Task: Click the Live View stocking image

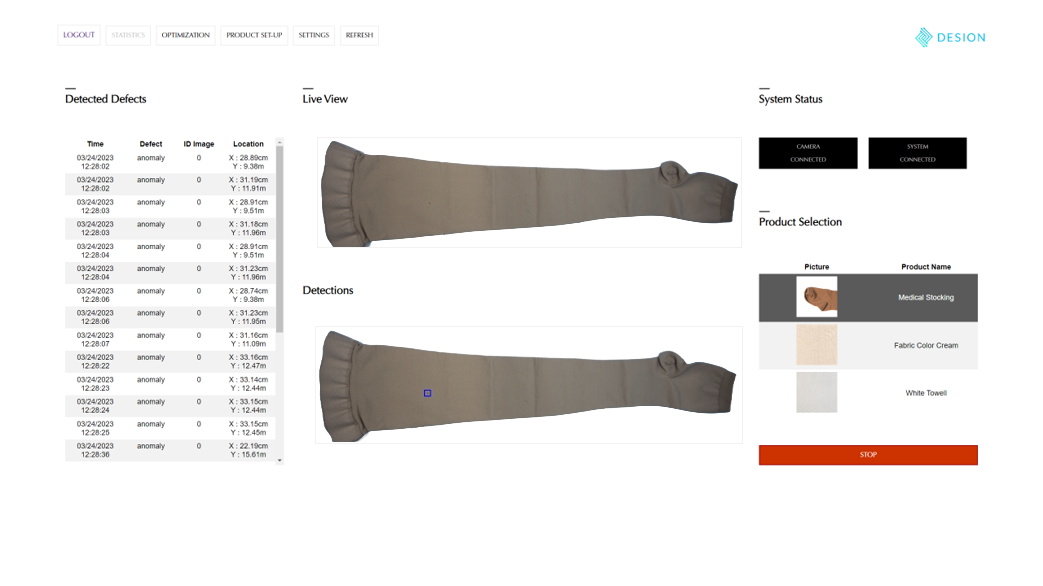Action: pos(529,193)
